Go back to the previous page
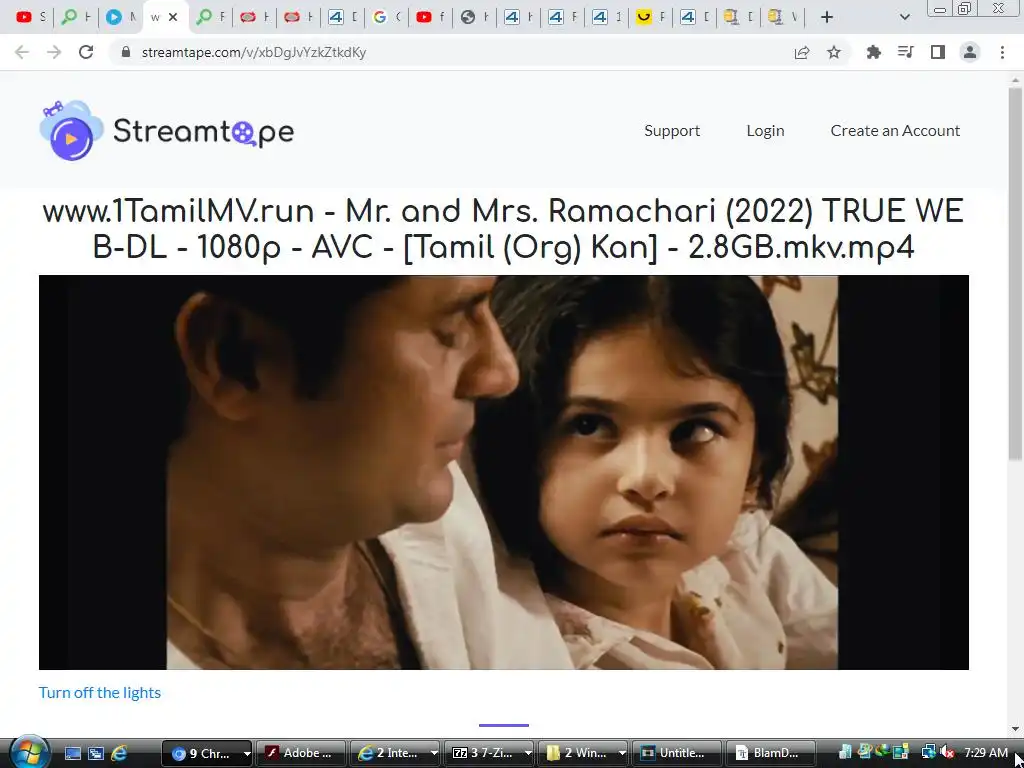Screen dimensions: 1024x768 22,52
